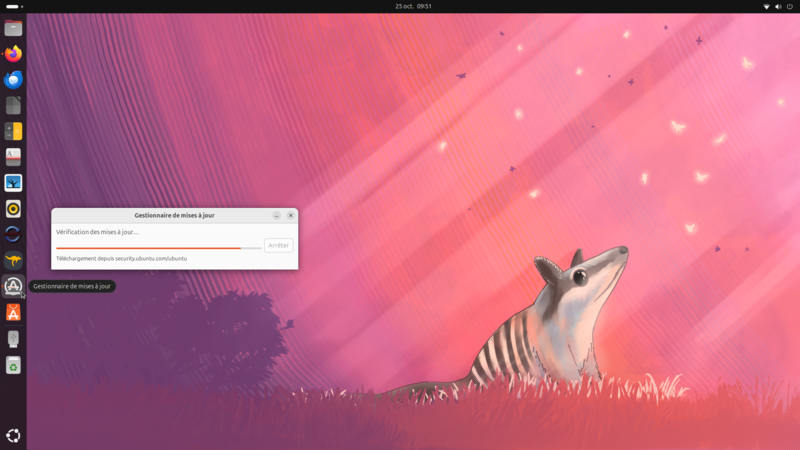The height and width of the screenshot is (450, 800).
Task: Open the USB drive icon in dock
Action: point(13,339)
